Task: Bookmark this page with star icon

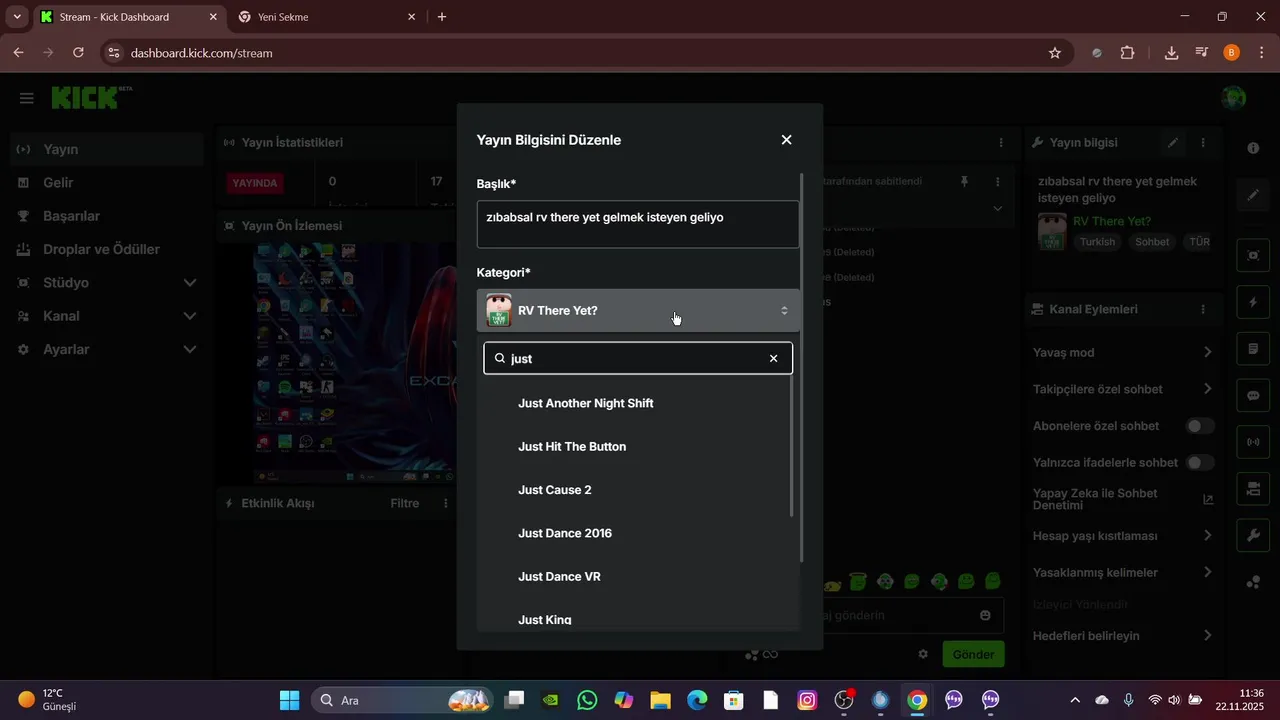Action: (1054, 53)
